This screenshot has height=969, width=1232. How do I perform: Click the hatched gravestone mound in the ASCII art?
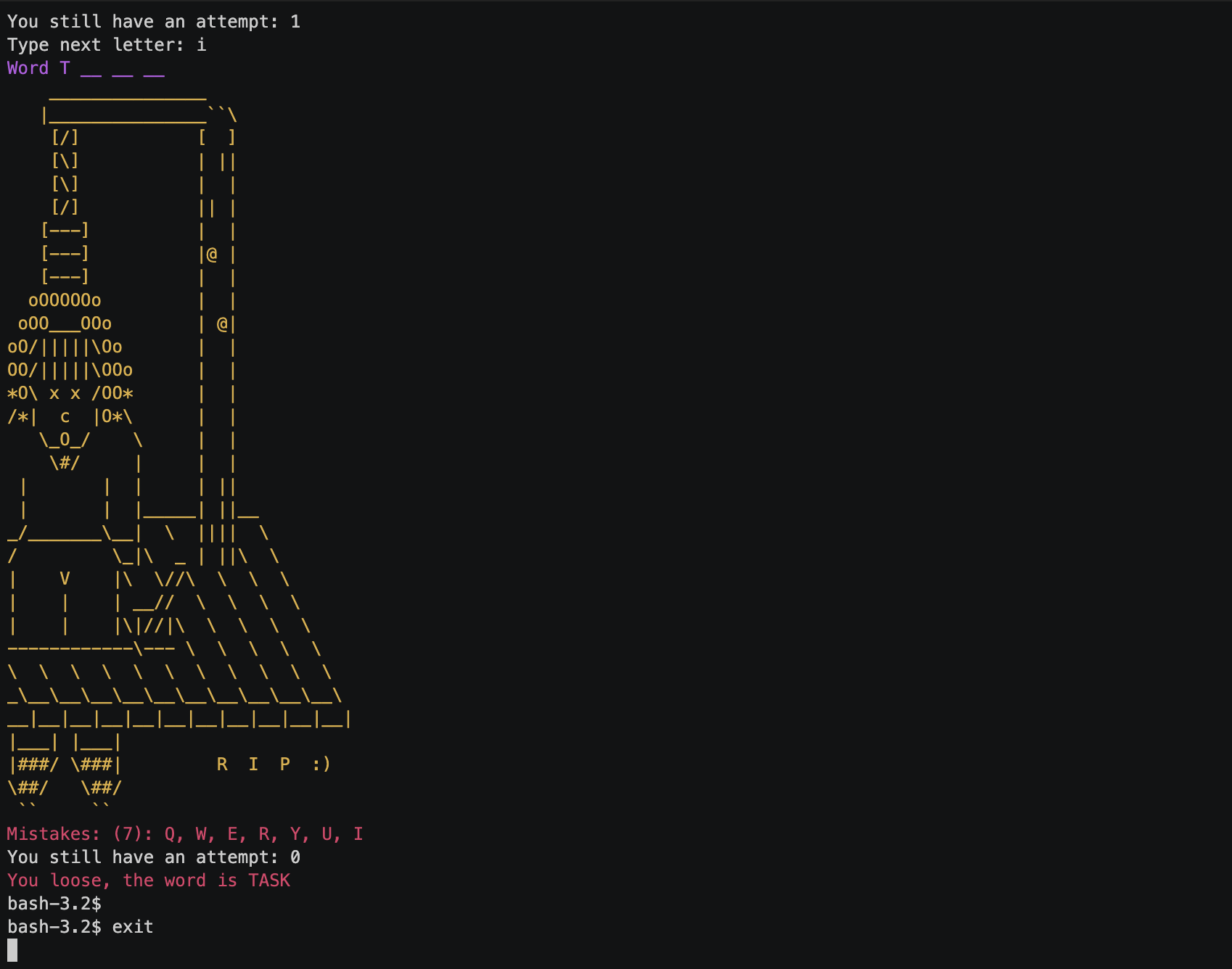point(167,675)
